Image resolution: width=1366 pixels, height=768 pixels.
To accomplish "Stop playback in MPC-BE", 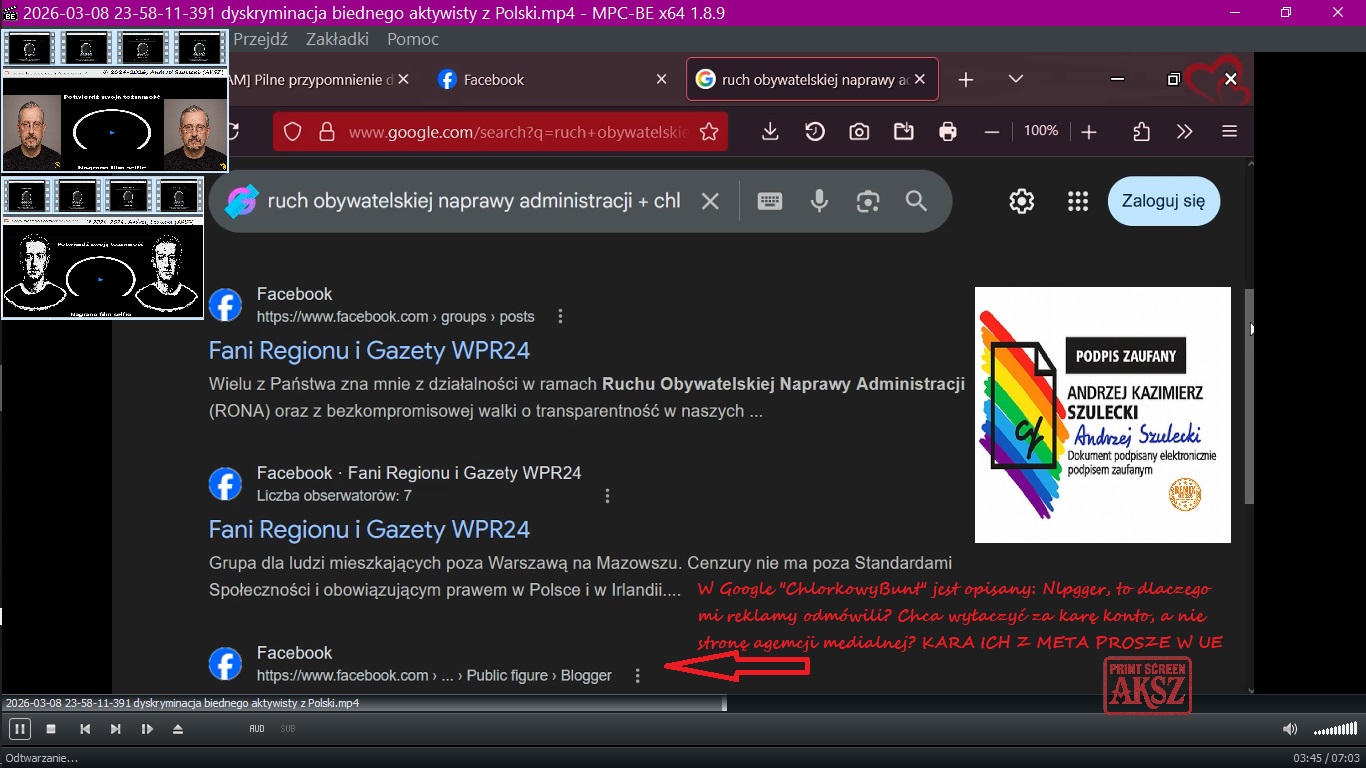I will coord(51,729).
